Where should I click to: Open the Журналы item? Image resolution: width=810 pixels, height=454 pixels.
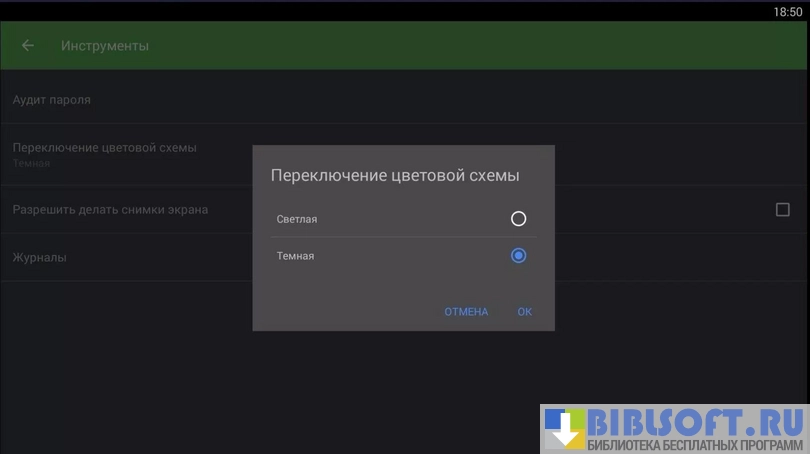40,258
